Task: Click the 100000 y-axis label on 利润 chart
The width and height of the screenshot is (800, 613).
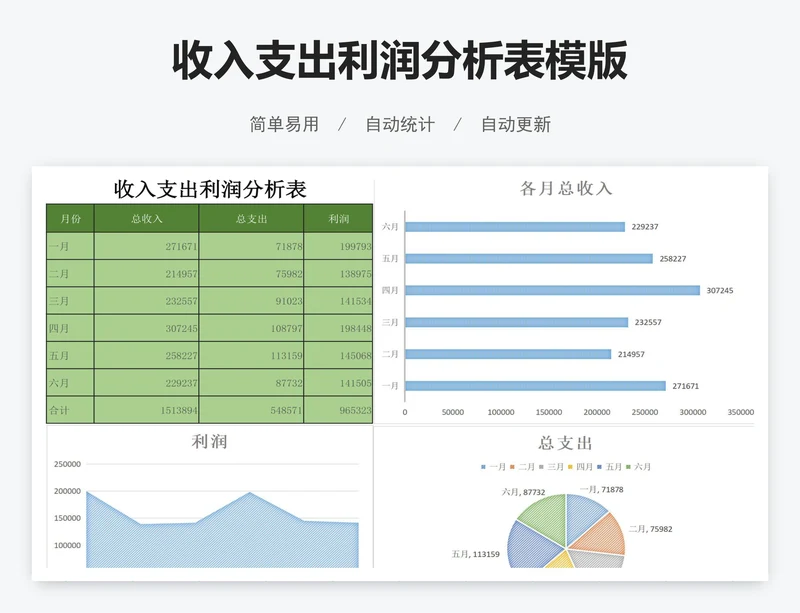Action: pyautogui.click(x=67, y=545)
